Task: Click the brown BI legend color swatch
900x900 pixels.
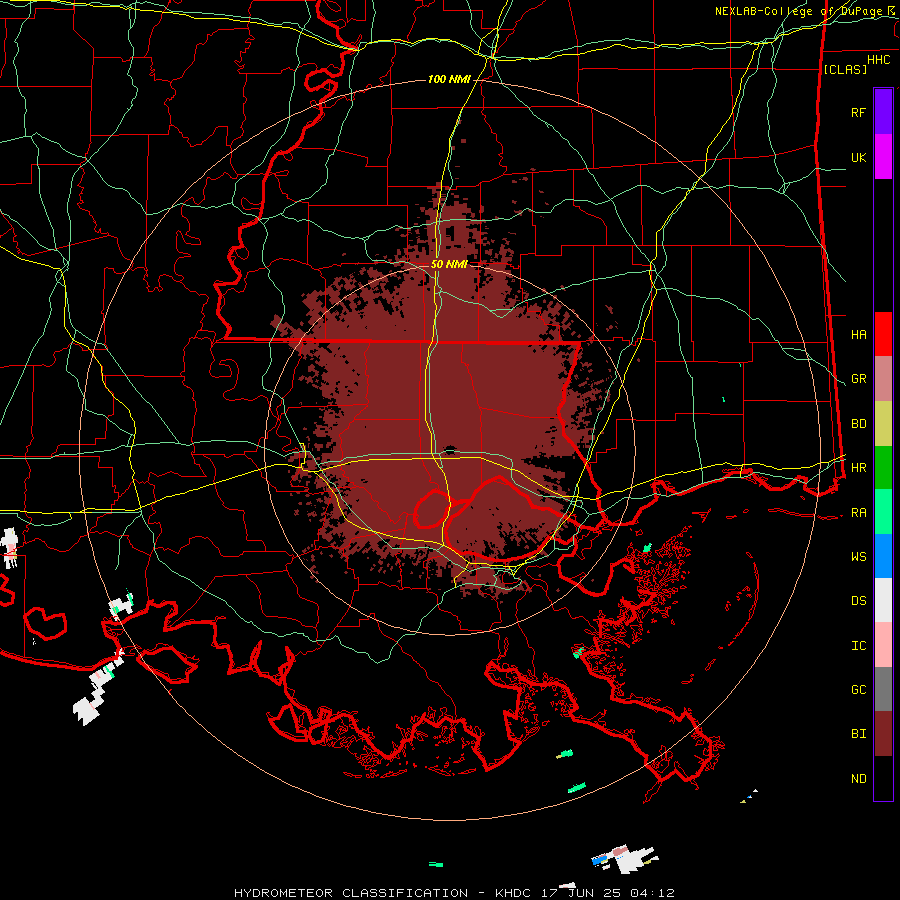Action: point(883,734)
